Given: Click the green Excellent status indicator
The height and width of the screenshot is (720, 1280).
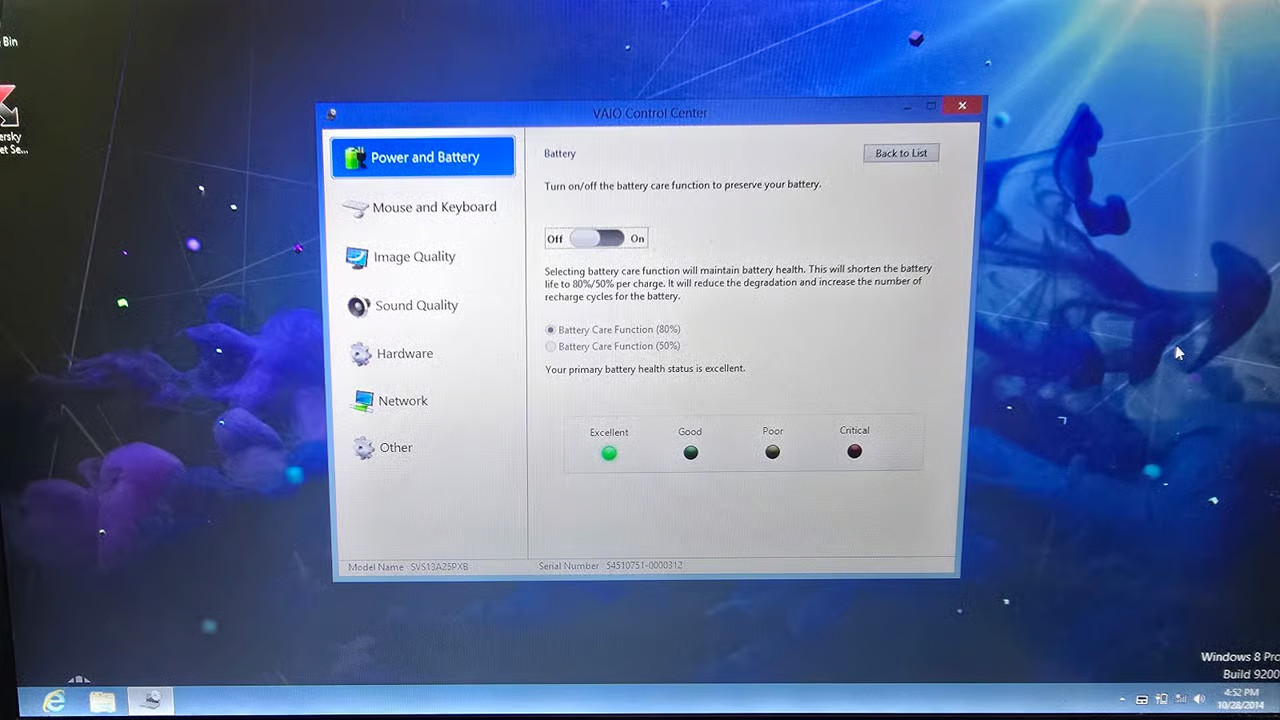Looking at the screenshot, I should [609, 453].
